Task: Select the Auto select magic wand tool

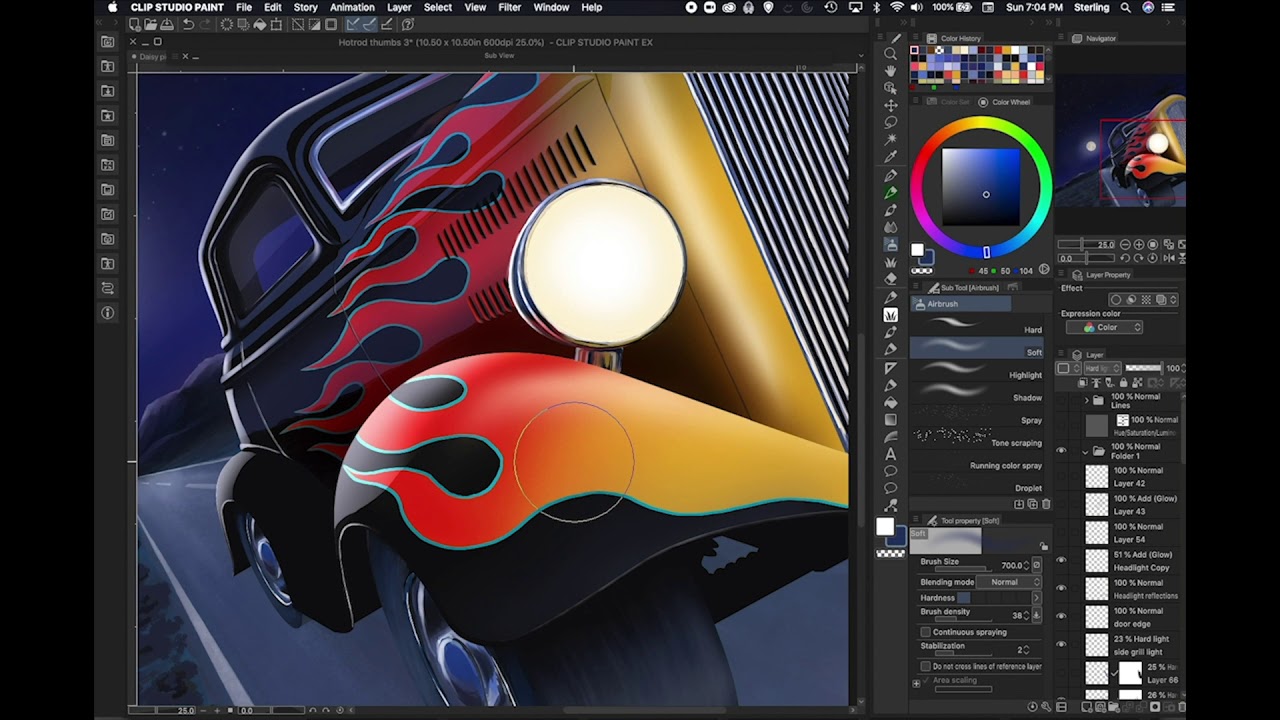Action: [x=890, y=139]
